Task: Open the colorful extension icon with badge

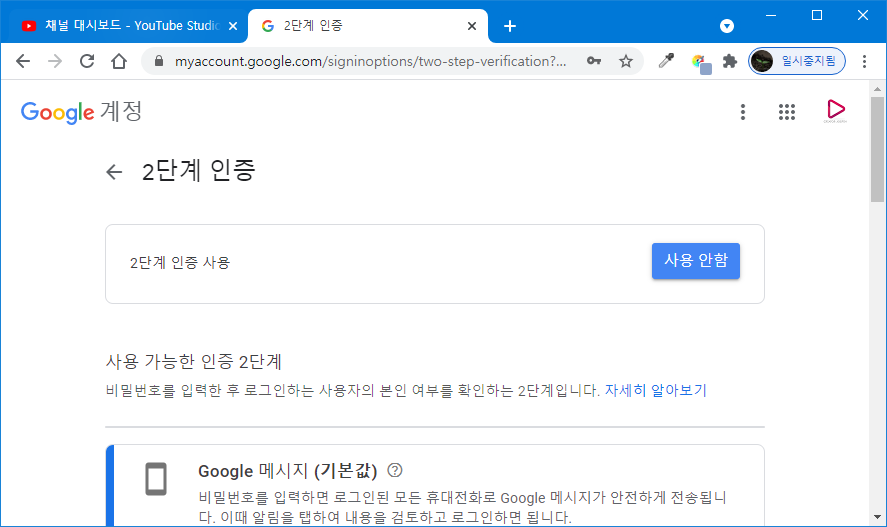Action: [701, 63]
